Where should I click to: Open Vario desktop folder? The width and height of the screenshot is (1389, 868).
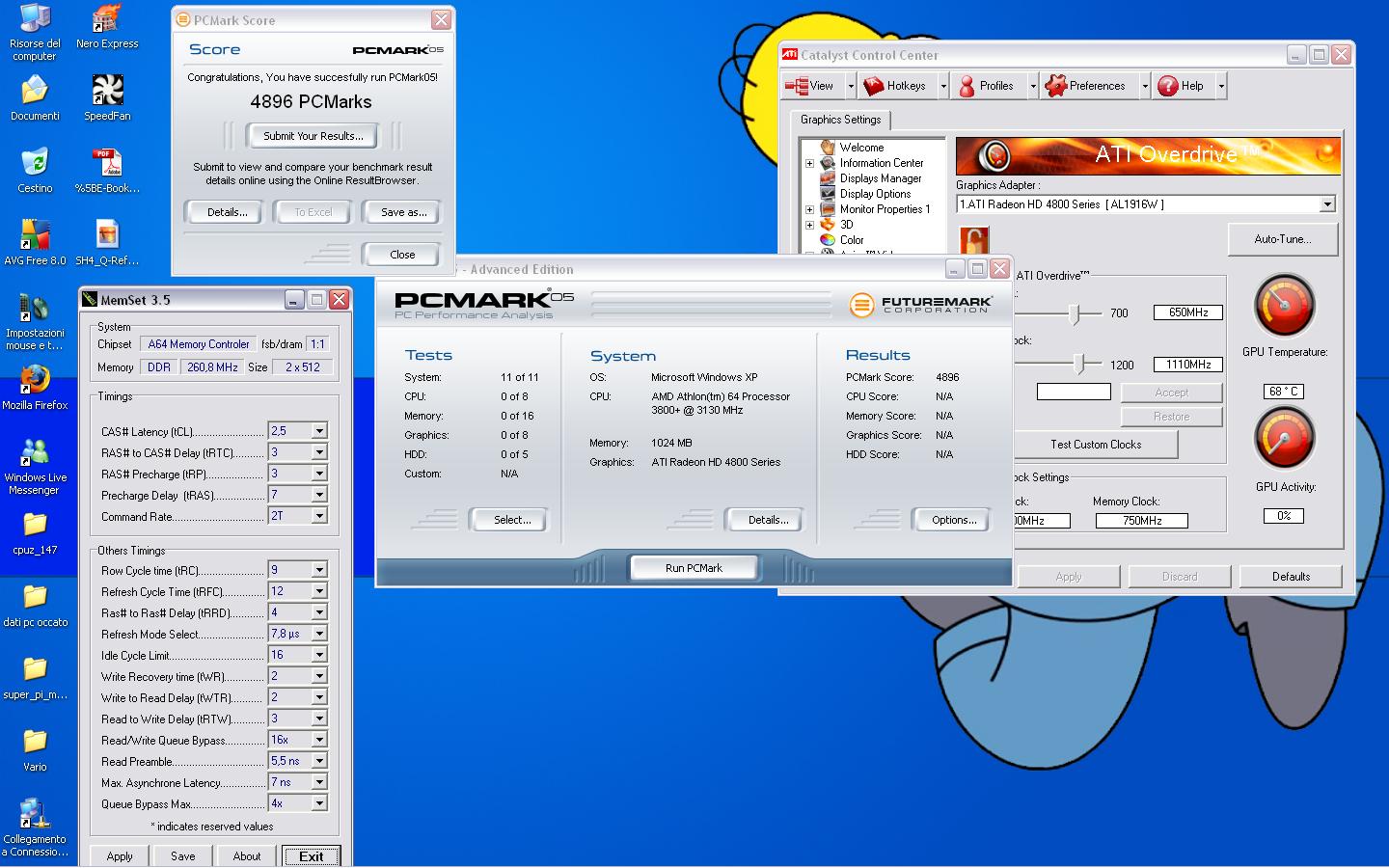click(x=35, y=749)
